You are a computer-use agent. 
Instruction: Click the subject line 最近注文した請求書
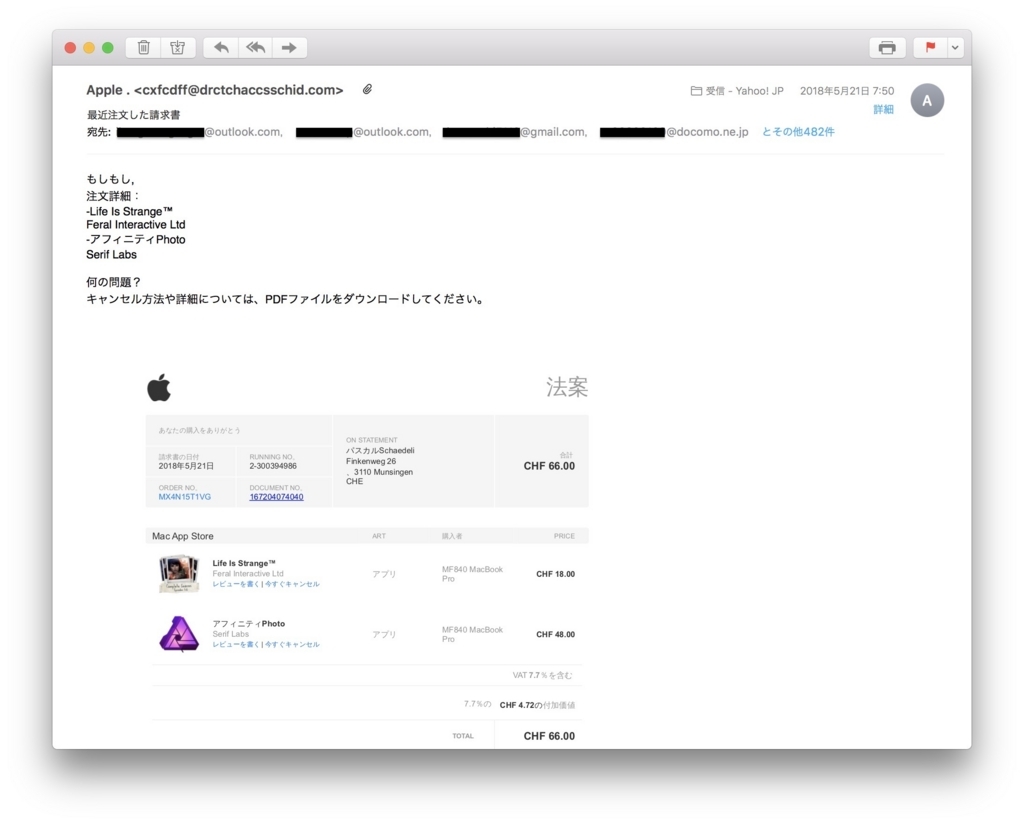click(x=133, y=115)
